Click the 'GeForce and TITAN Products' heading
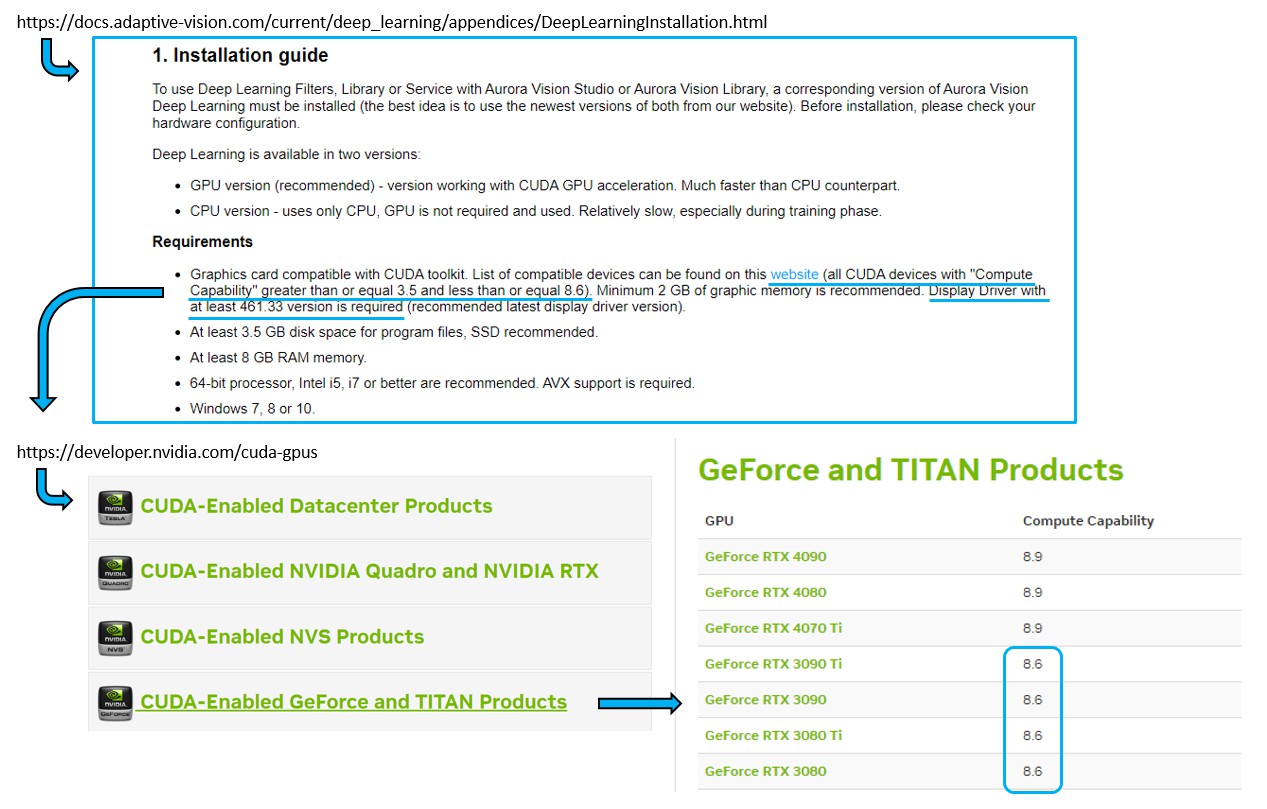The height and width of the screenshot is (809, 1267). (x=911, y=470)
